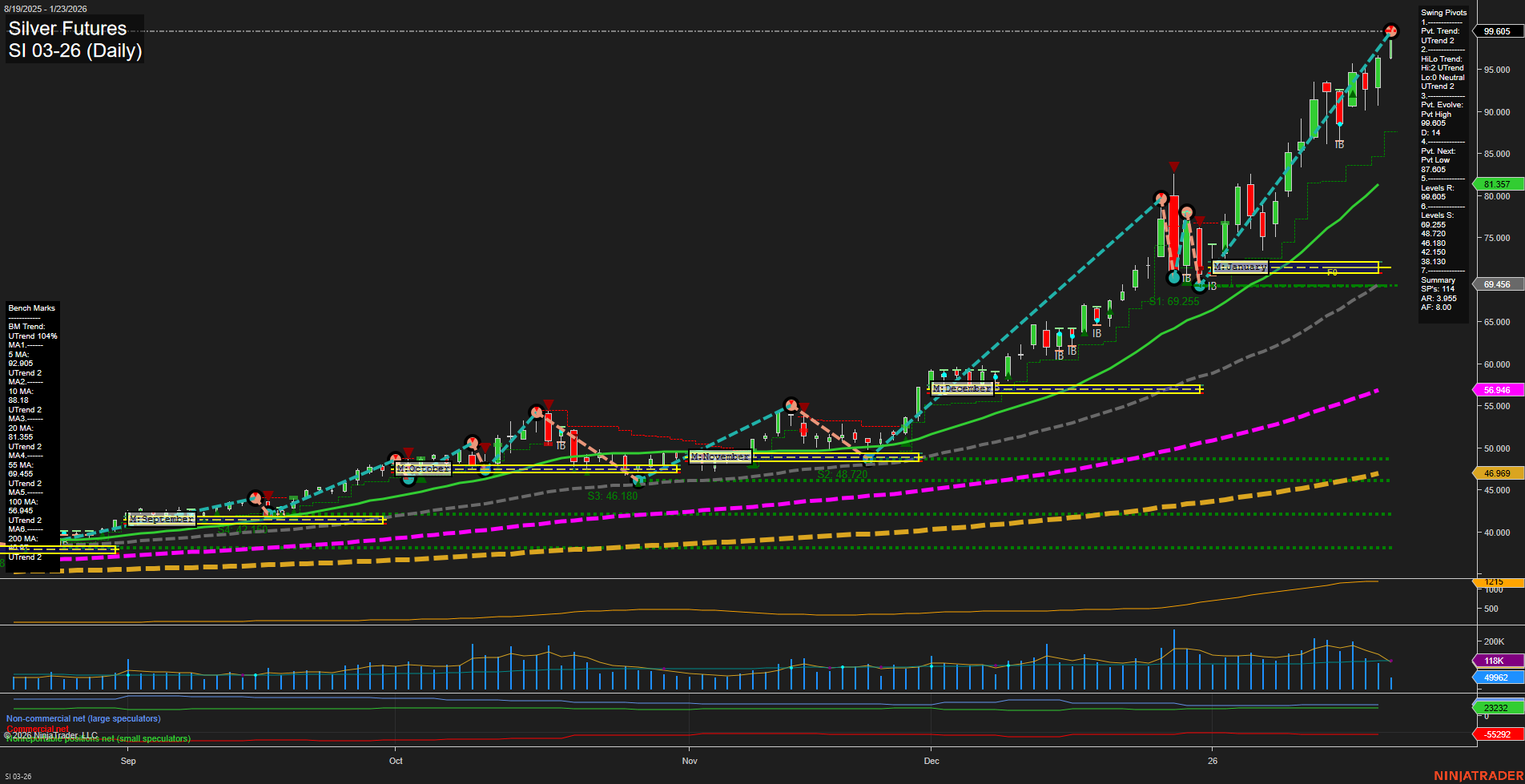
Task: Click the red pivot arrow above the October swing high
Action: click(549, 404)
